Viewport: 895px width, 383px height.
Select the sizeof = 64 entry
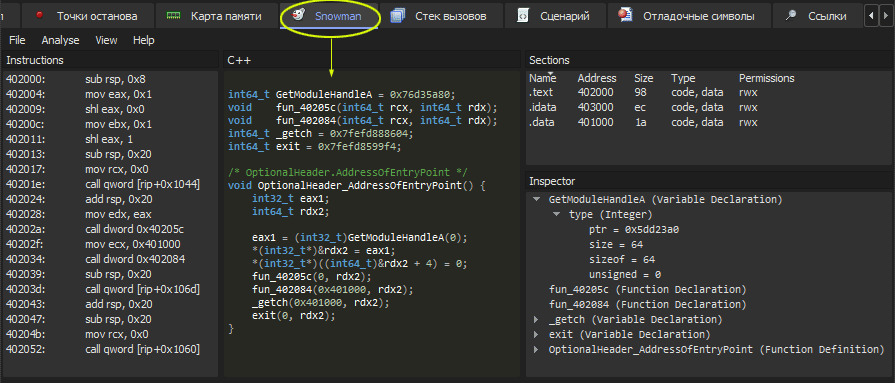pyautogui.click(x=622, y=260)
